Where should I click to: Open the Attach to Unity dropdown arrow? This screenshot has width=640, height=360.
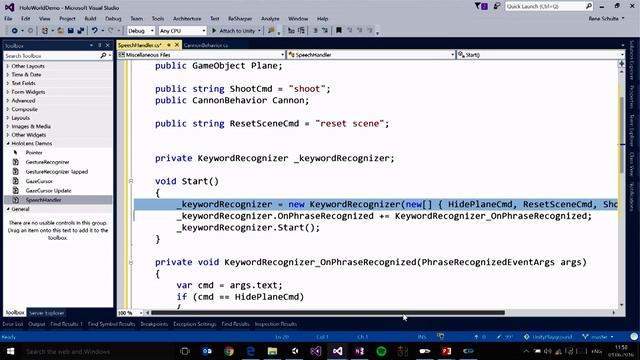coord(259,31)
